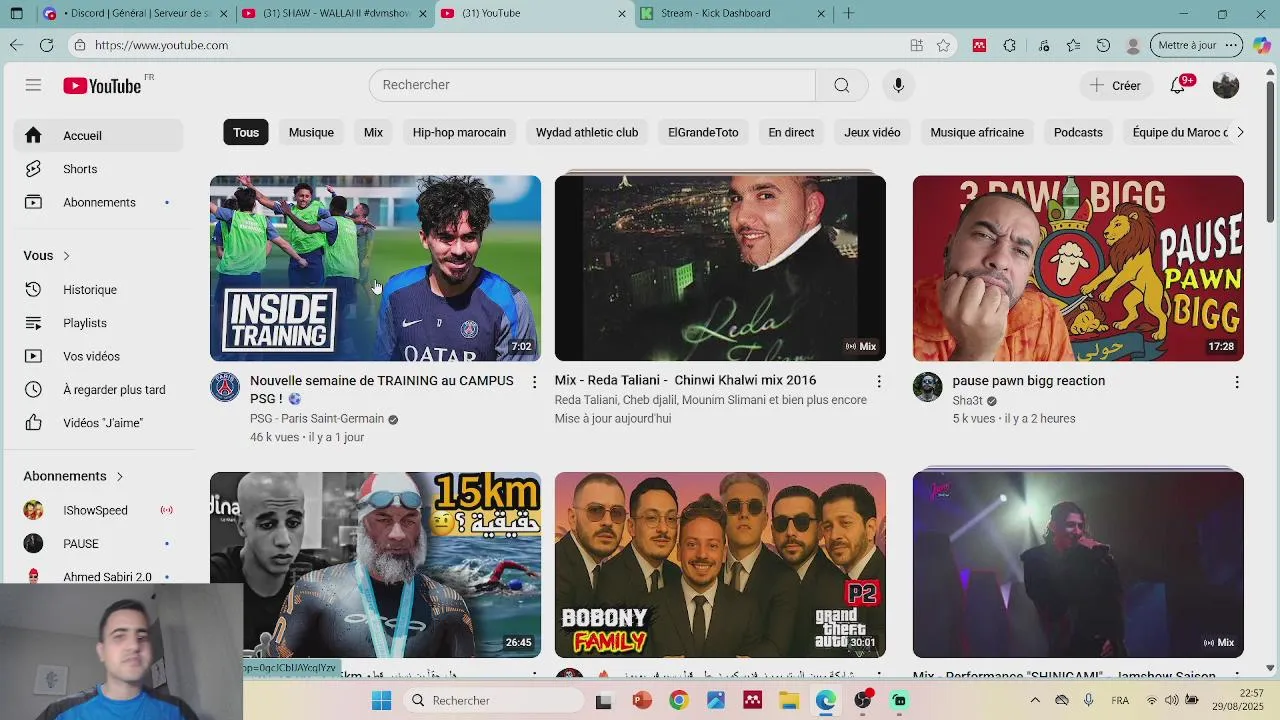
Task: Open browser extensions puzzle icon
Action: click(x=1009, y=45)
